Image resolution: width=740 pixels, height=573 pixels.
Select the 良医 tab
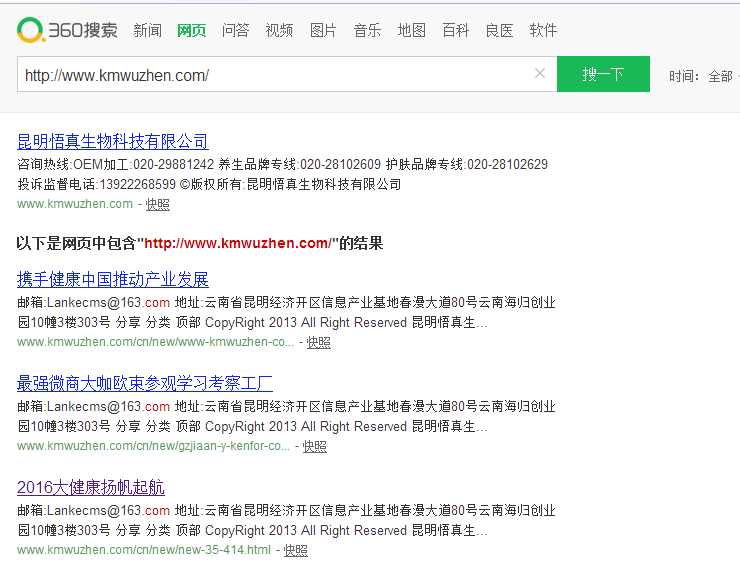pyautogui.click(x=499, y=31)
